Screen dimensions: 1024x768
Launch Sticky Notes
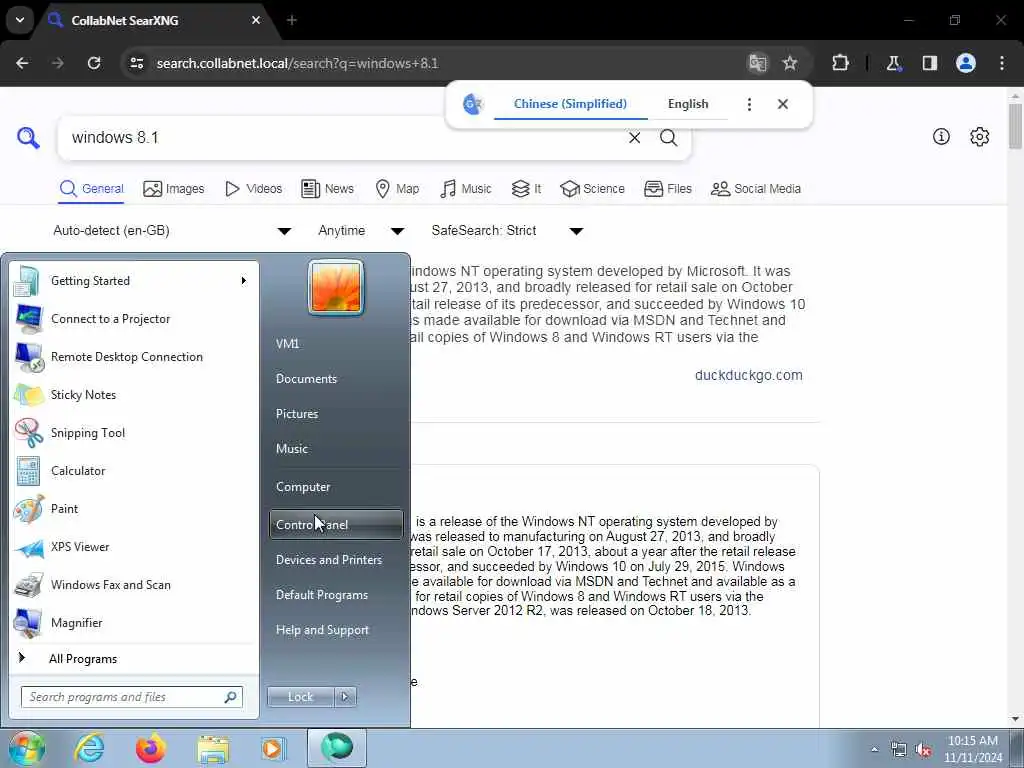tap(133, 394)
